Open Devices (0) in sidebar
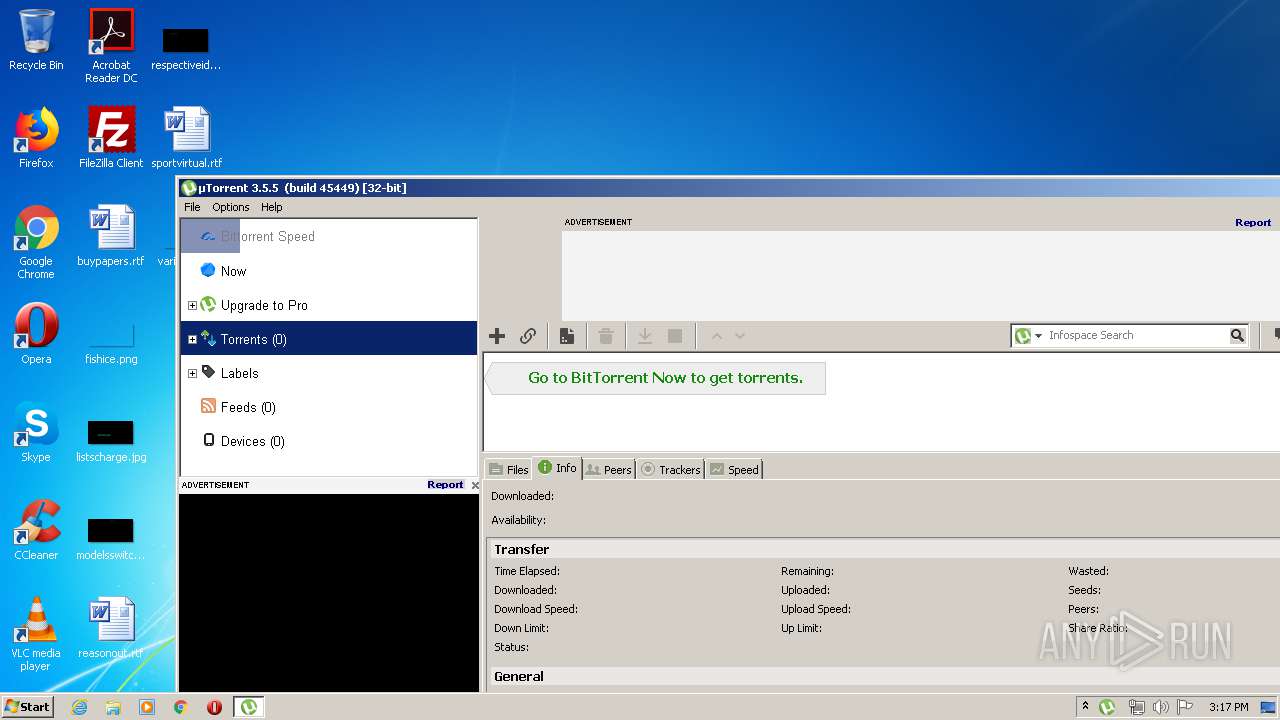 329,440
